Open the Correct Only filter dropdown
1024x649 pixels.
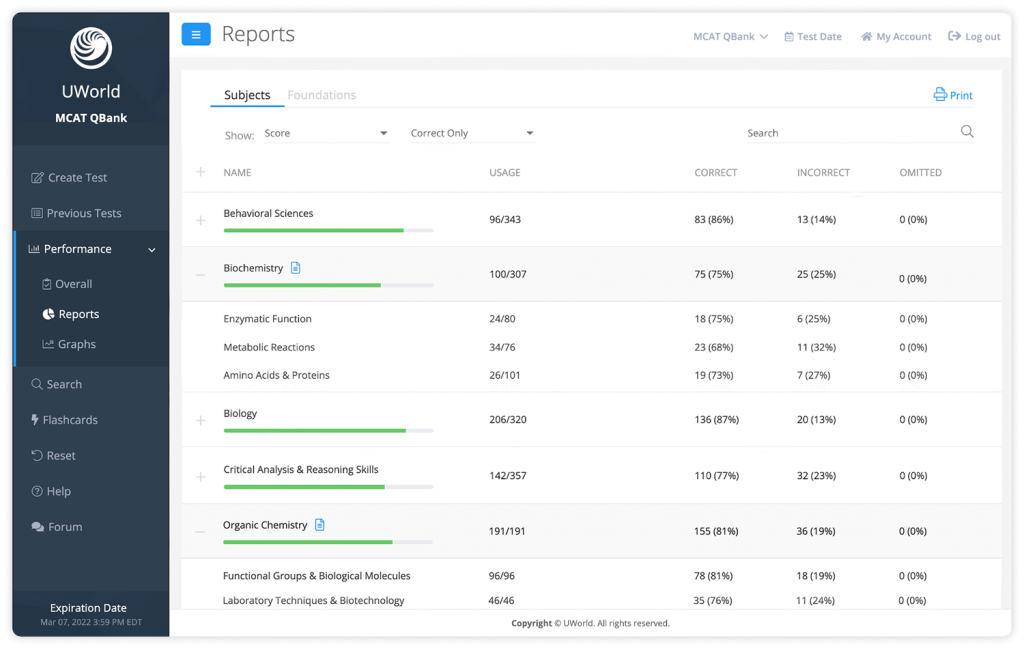(x=472, y=133)
